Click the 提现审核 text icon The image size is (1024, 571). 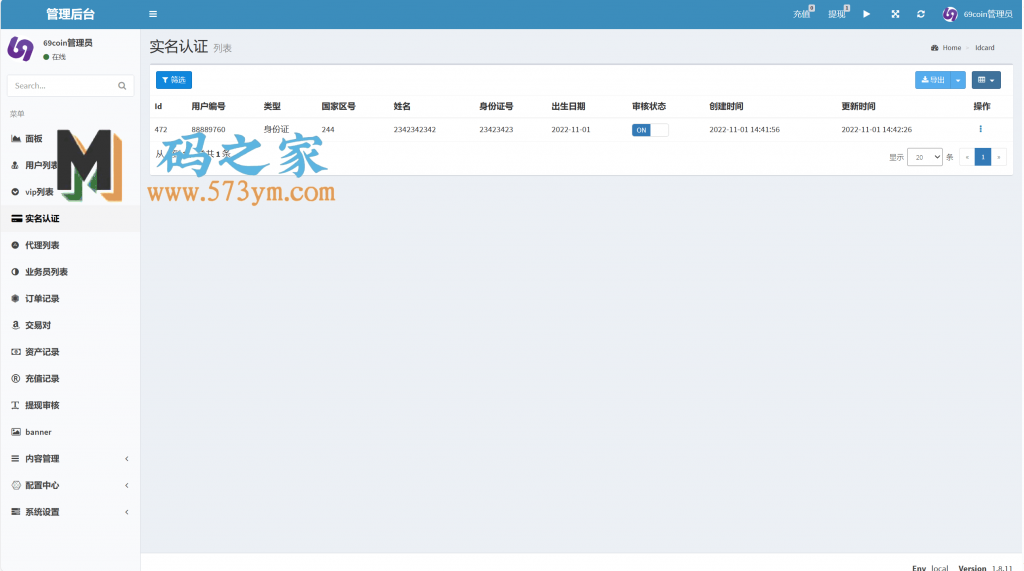click(16, 405)
